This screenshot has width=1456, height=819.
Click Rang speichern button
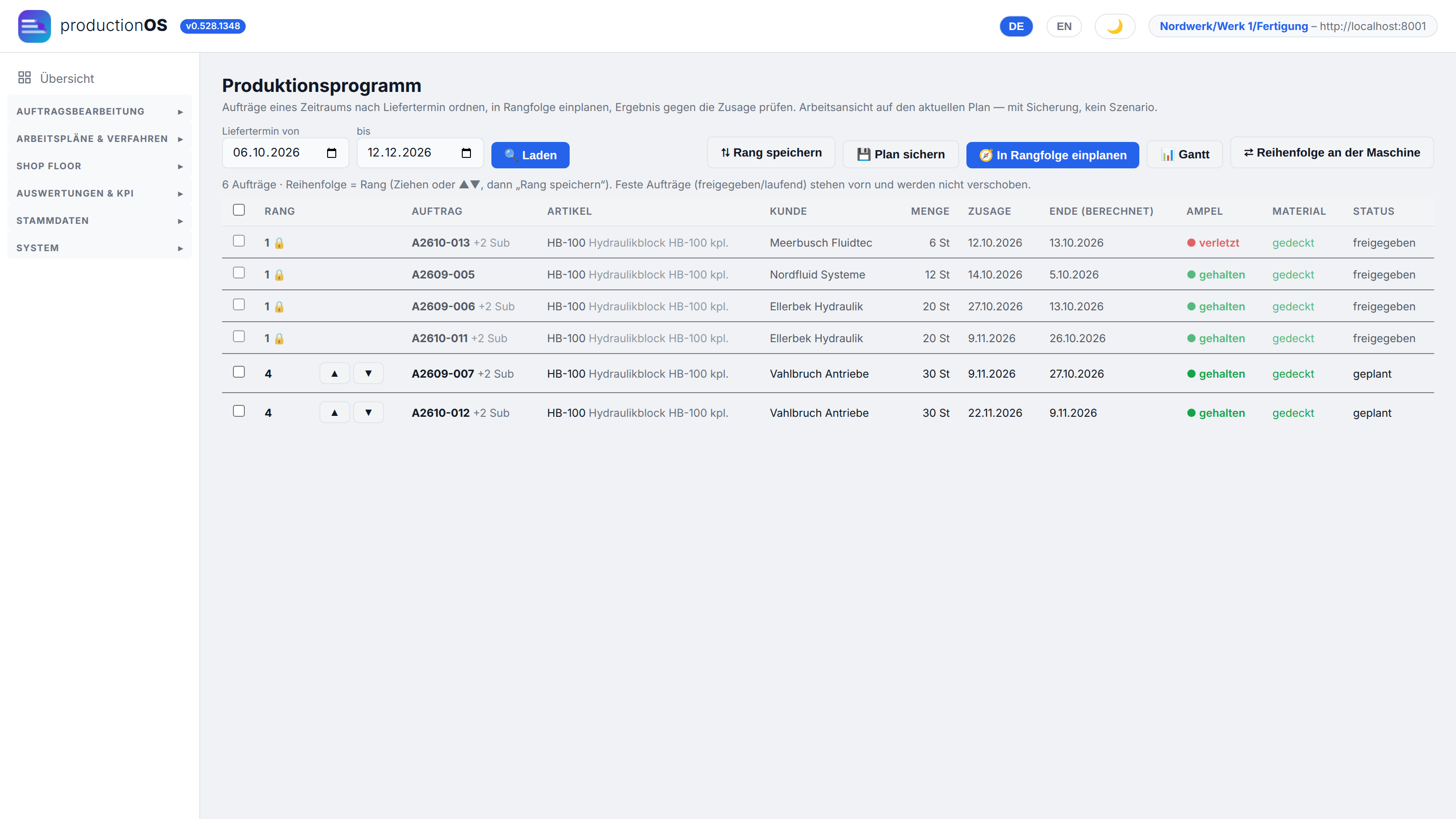tap(771, 152)
